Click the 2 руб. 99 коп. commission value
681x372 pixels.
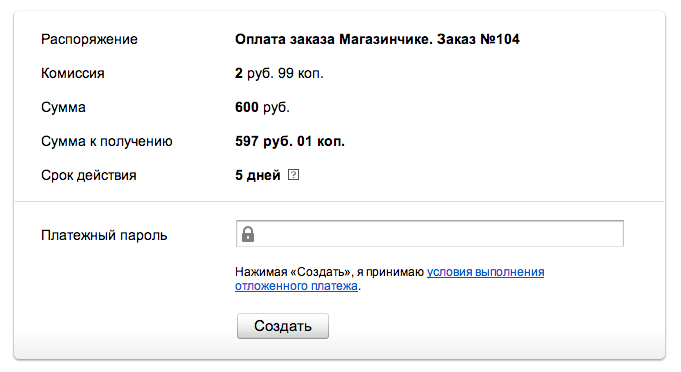pos(279,73)
